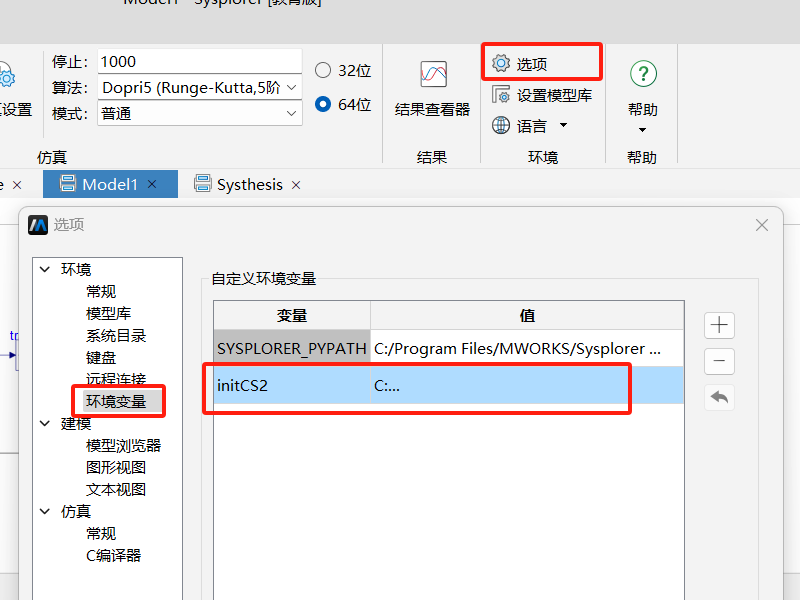Click the Model1 tab model icon
The image size is (800, 600).
67,183
